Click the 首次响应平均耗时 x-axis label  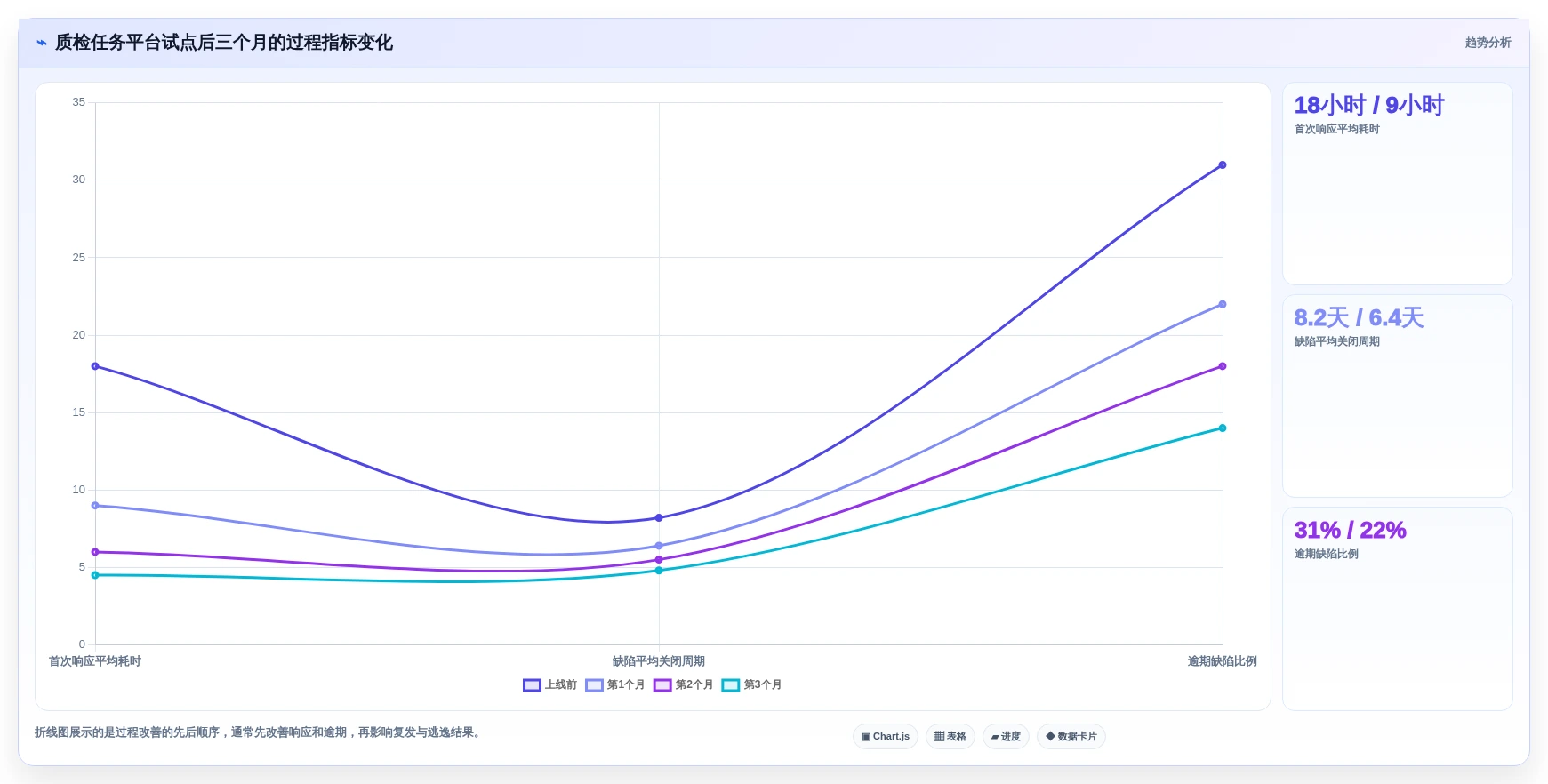pos(95,661)
